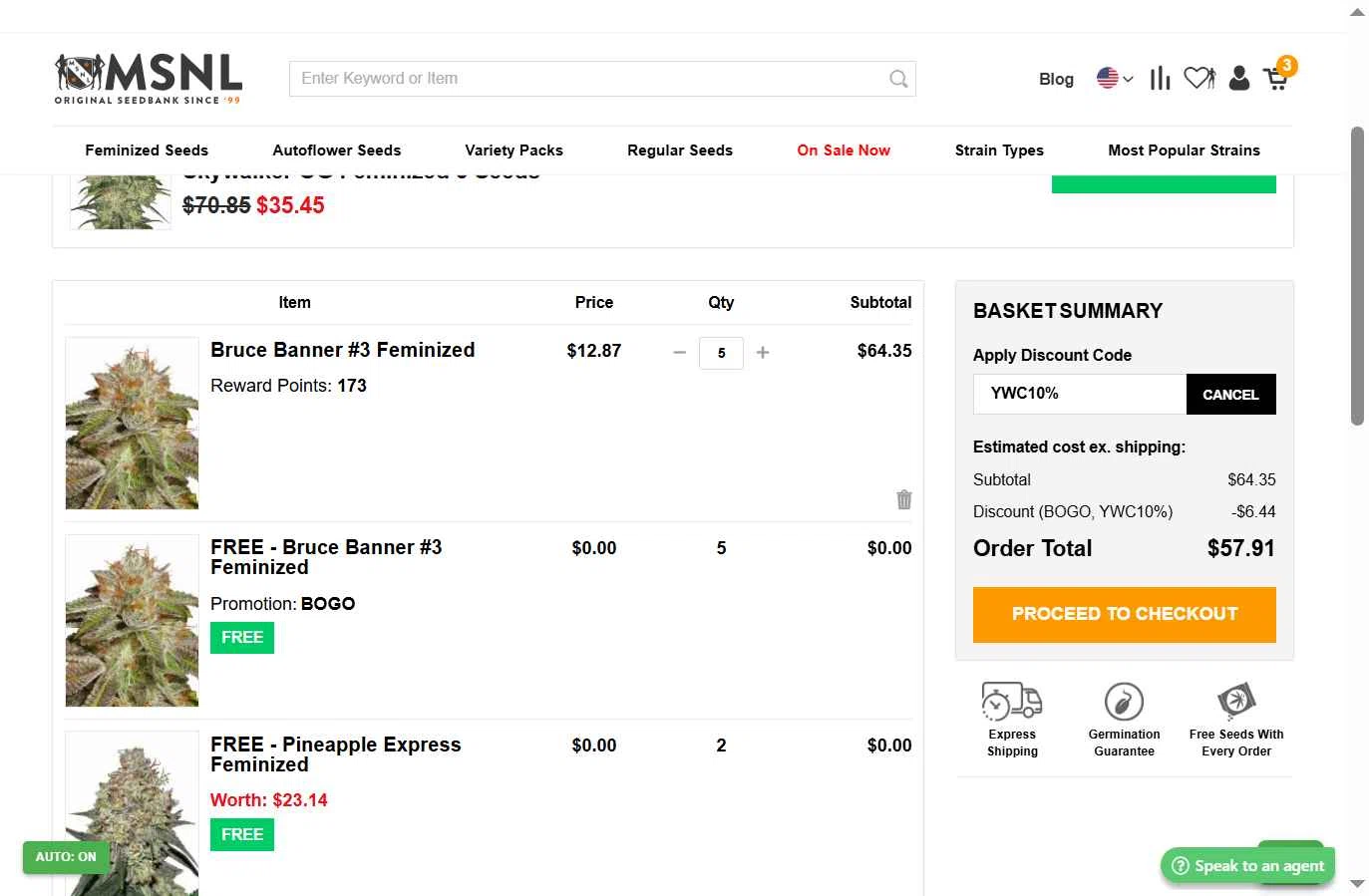Open the Blog link
The width and height of the screenshot is (1369, 896).
(x=1056, y=79)
